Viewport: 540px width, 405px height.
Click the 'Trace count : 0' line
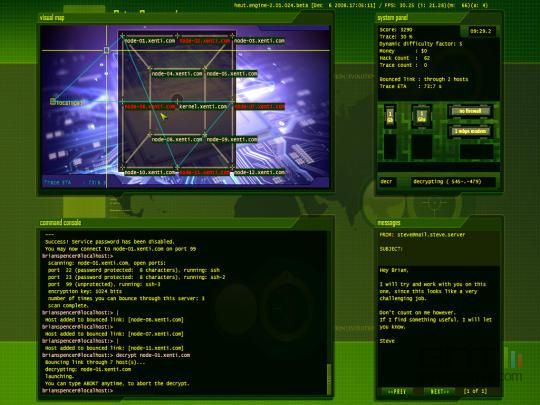403,65
